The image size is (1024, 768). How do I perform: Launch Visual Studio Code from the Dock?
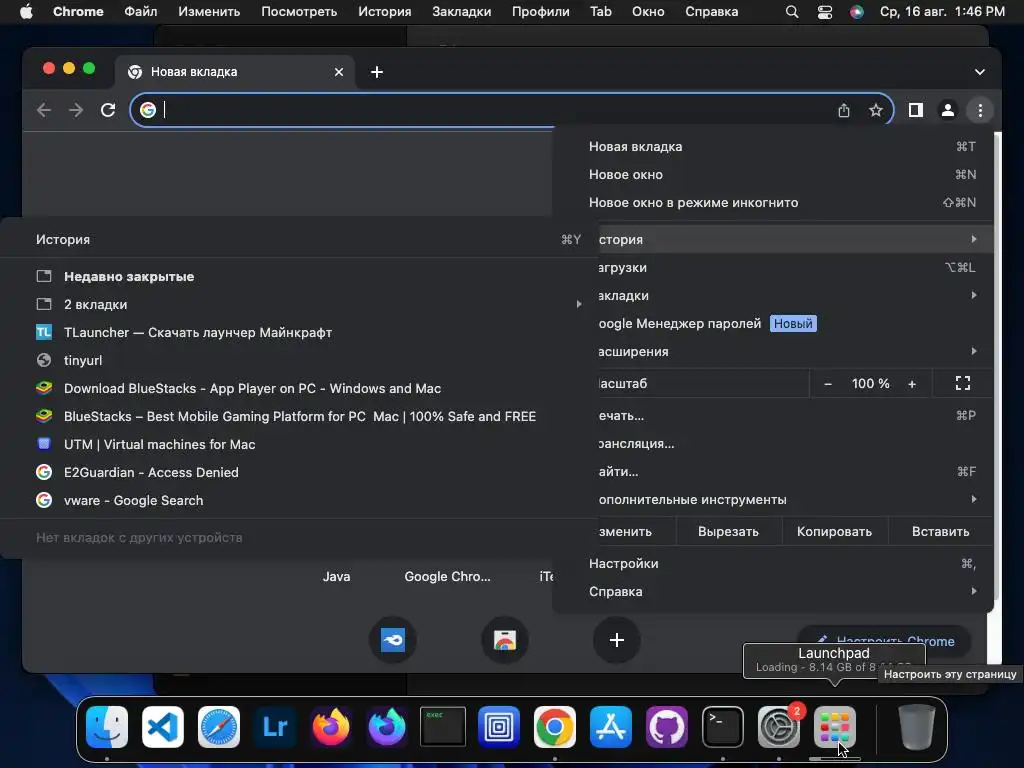tap(163, 726)
